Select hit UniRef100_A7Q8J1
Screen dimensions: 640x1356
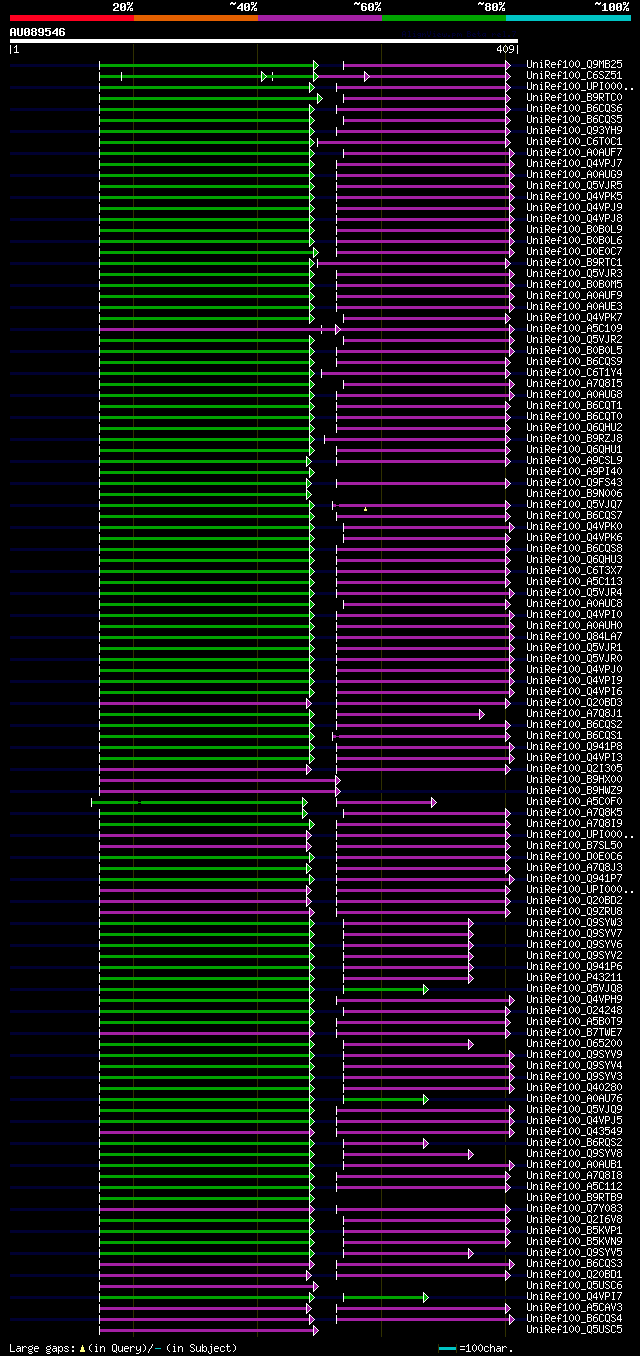[574, 713]
